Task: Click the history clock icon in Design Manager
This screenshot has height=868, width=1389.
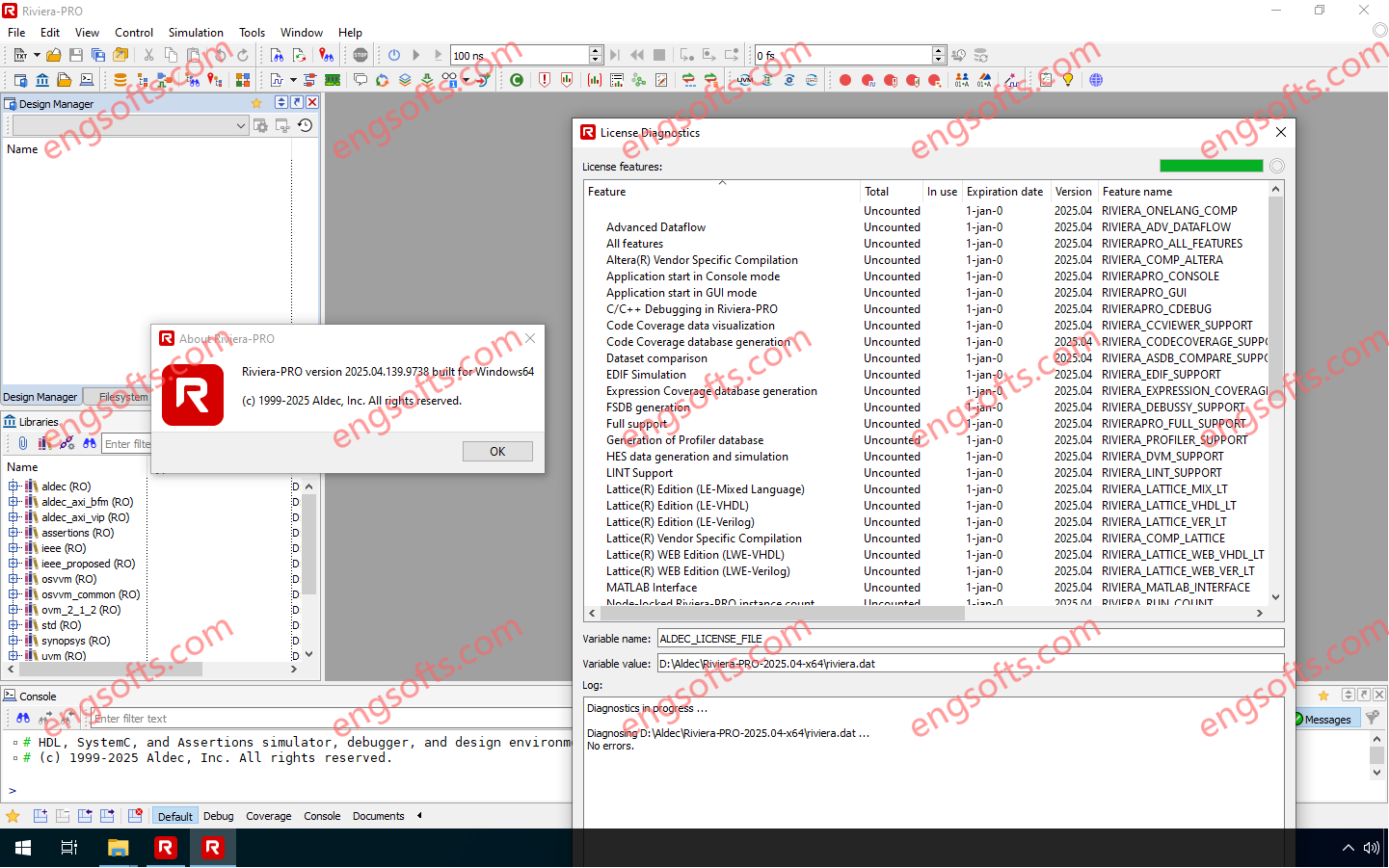Action: tap(305, 125)
